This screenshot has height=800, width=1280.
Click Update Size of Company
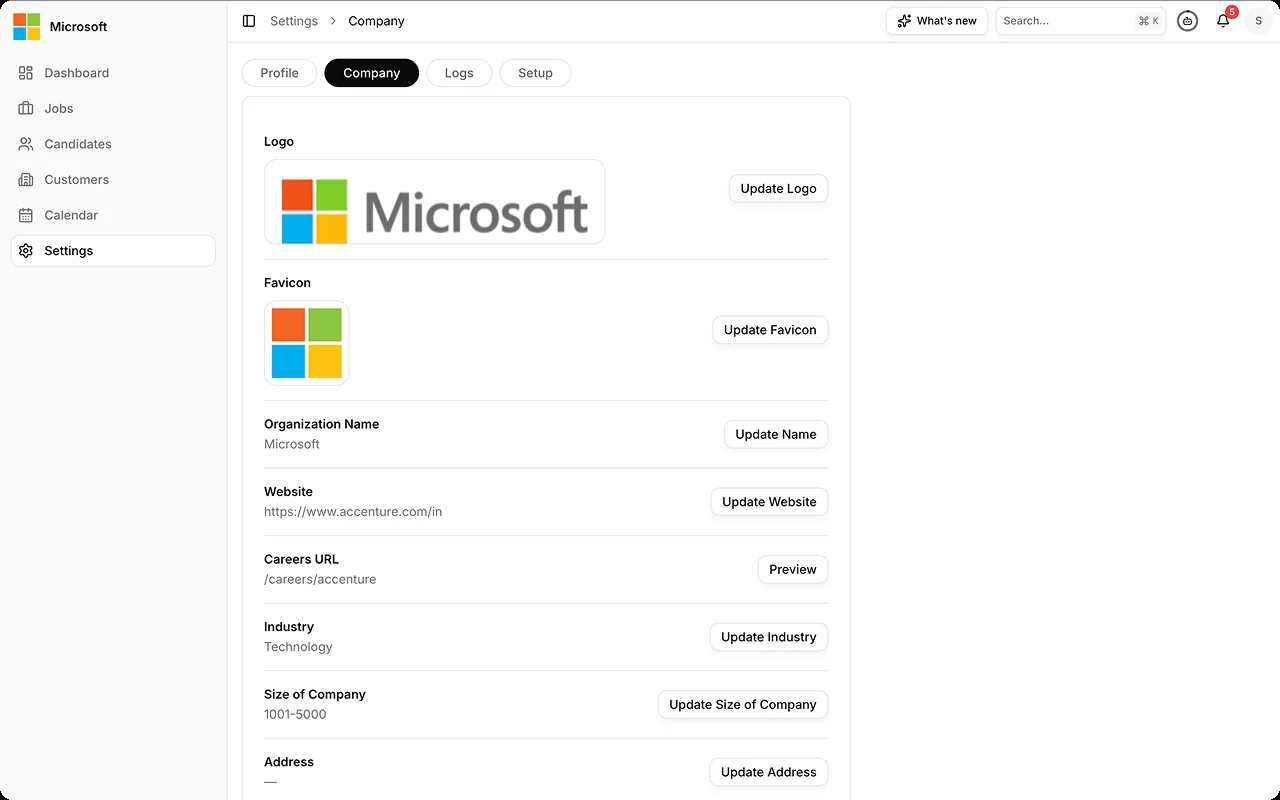click(x=743, y=704)
